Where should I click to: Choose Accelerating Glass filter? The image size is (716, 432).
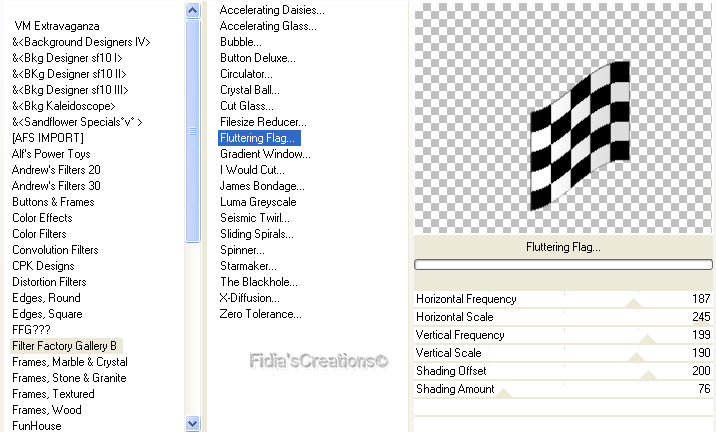point(268,26)
